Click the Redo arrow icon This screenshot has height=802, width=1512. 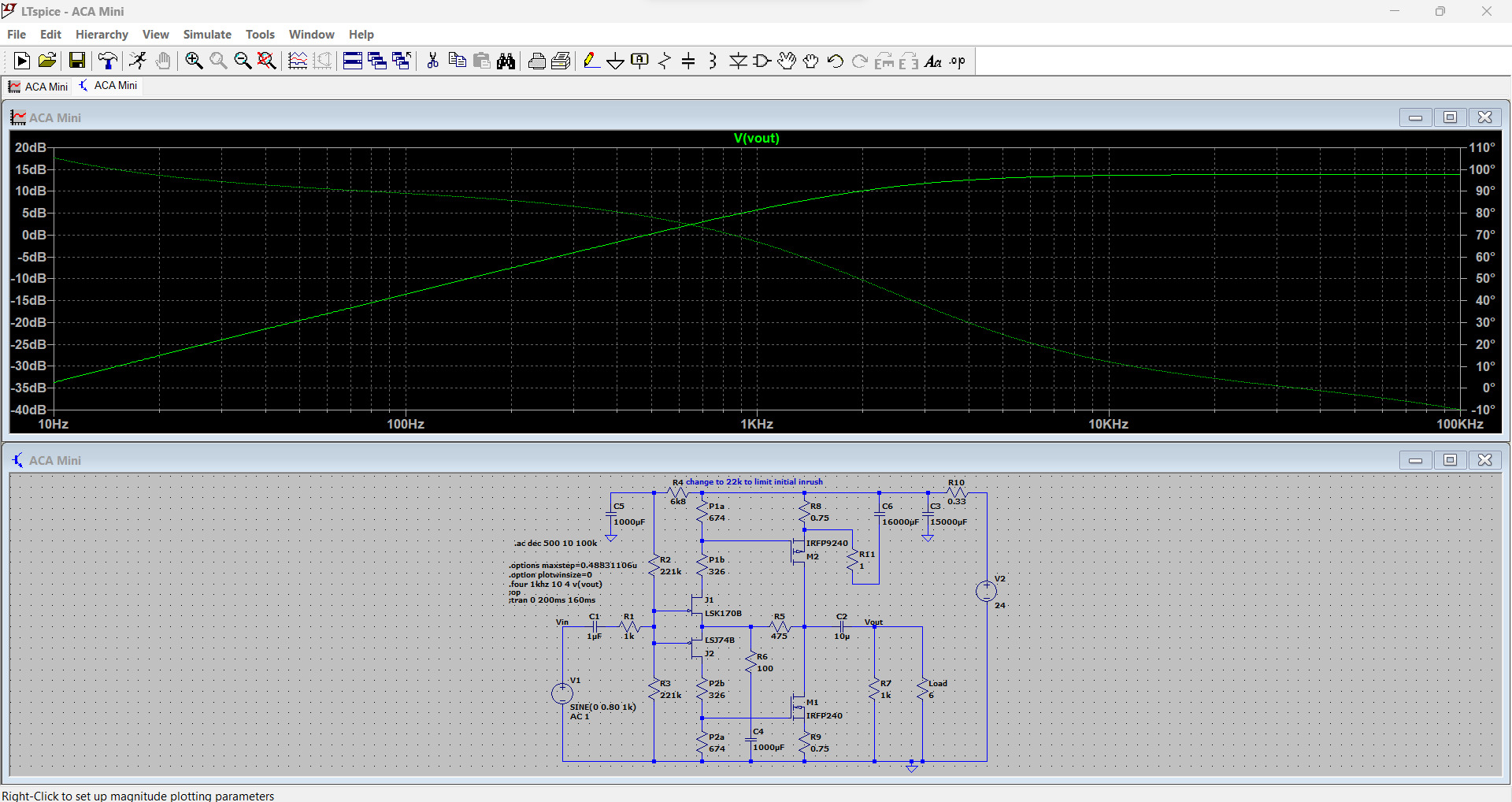[x=860, y=61]
